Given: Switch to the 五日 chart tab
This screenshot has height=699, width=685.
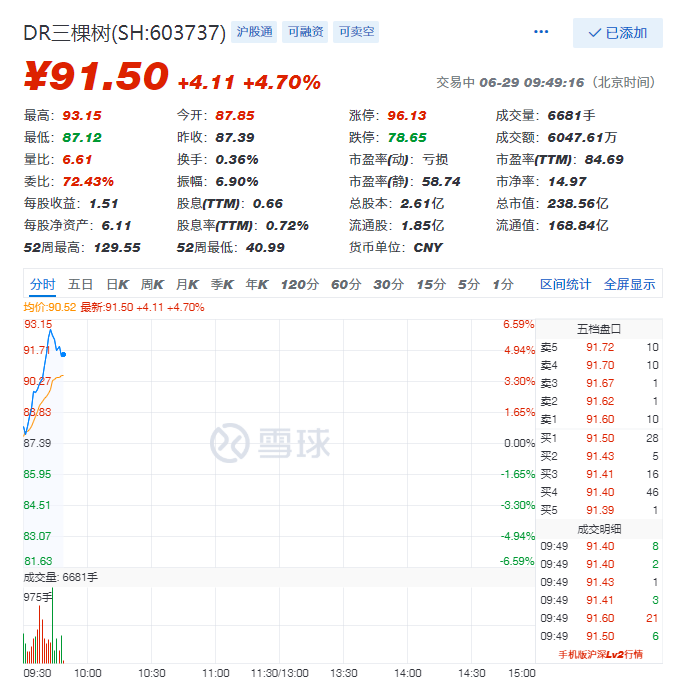Looking at the screenshot, I should click(x=81, y=285).
